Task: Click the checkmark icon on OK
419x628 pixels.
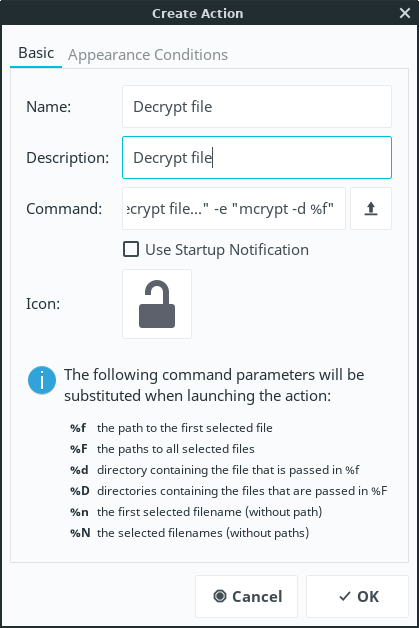Action: [x=345, y=596]
